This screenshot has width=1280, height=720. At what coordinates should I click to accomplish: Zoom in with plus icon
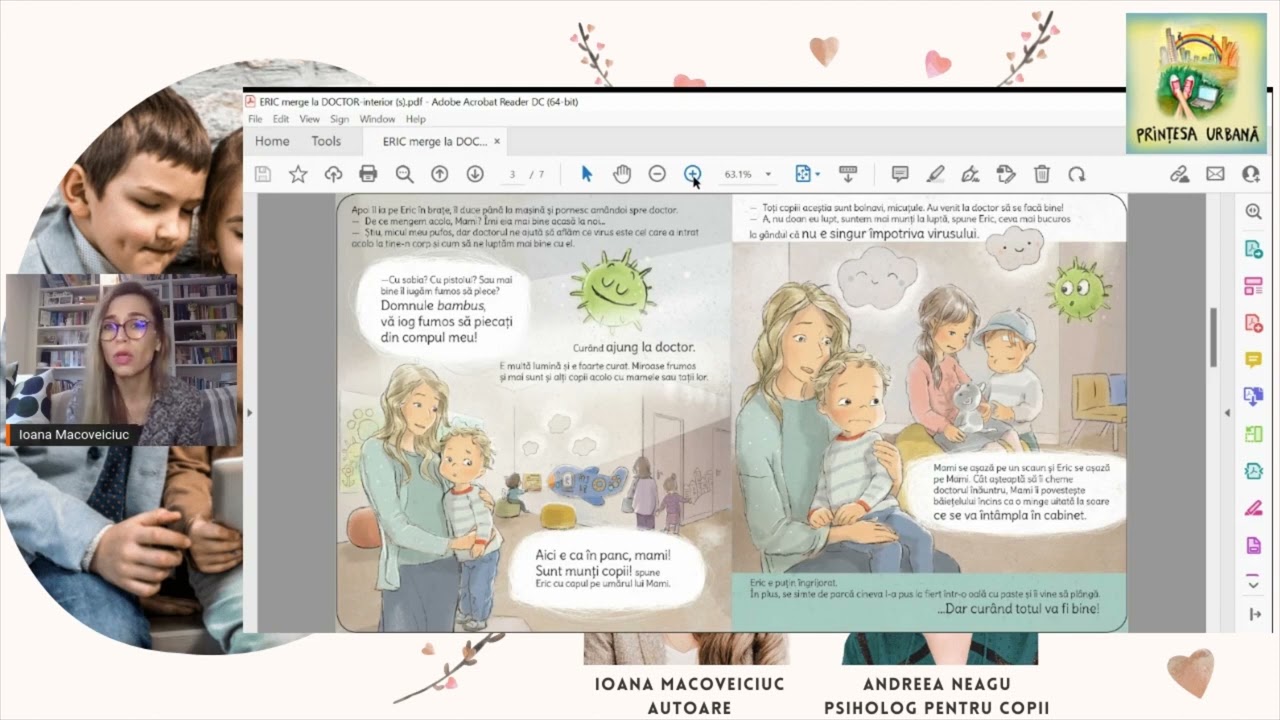(x=692, y=174)
